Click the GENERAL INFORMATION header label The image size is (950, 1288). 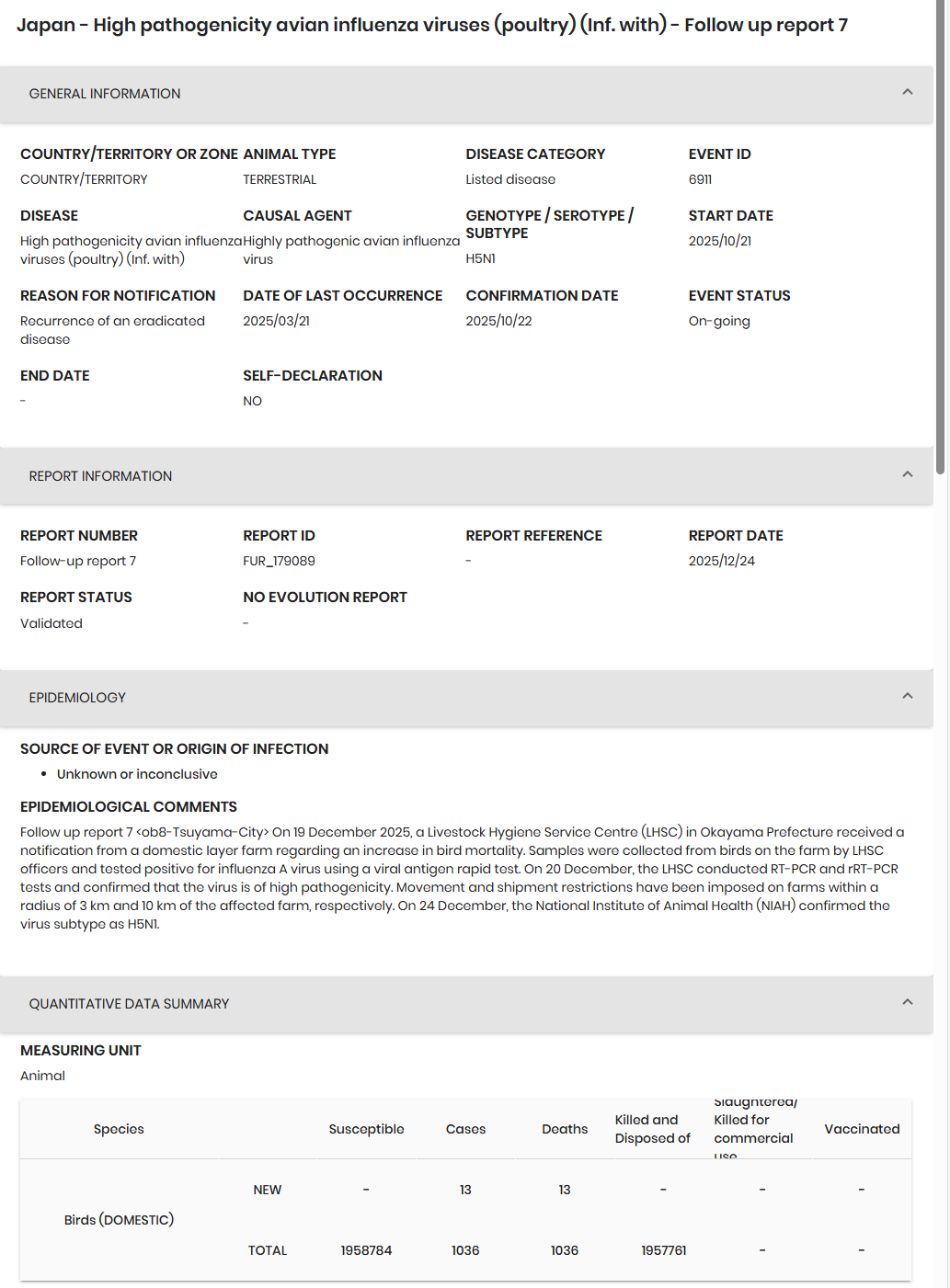click(105, 94)
